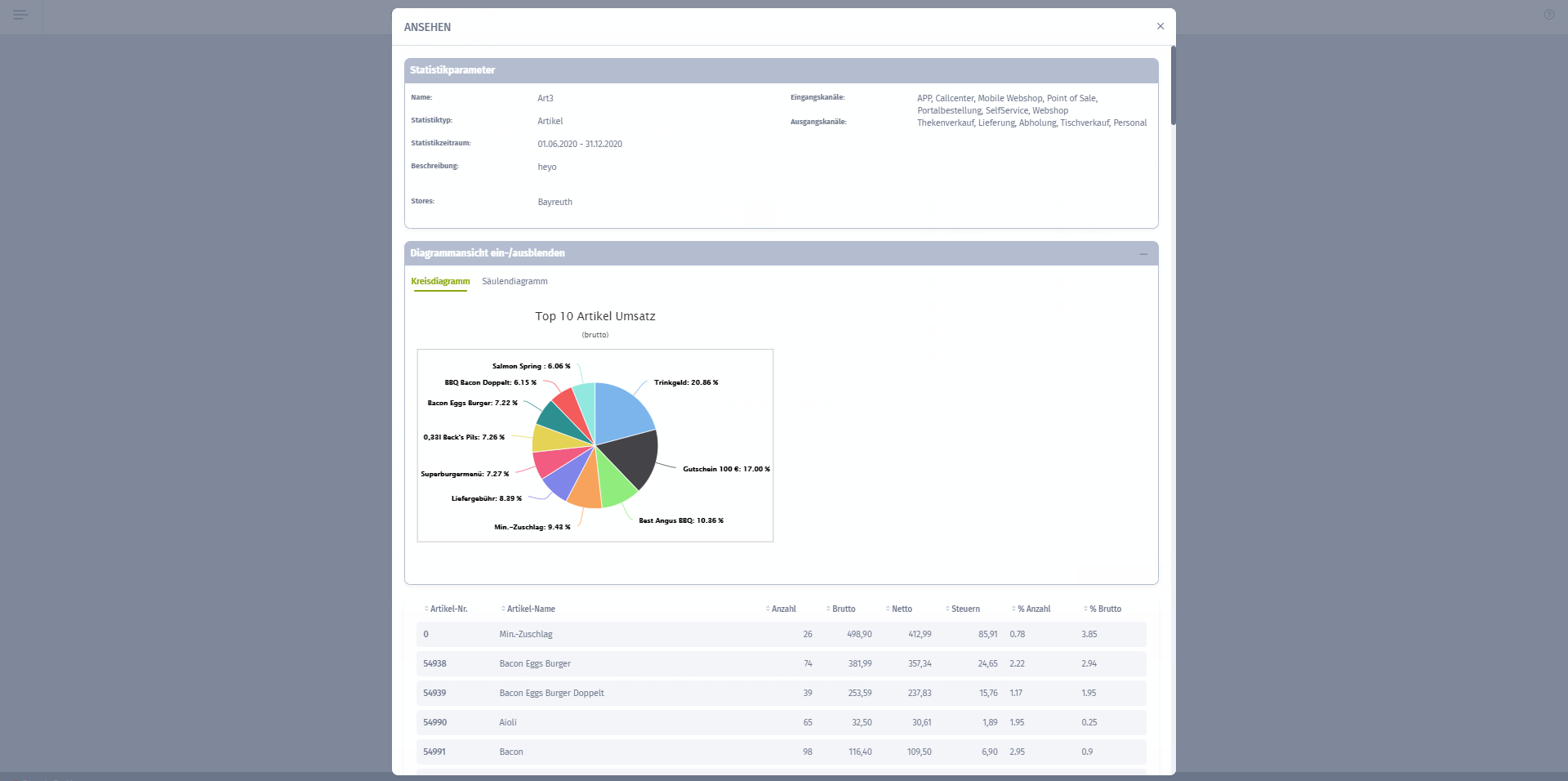This screenshot has height=781, width=1568.
Task: Click the Superburgermenü pink pie slice
Action: (555, 461)
